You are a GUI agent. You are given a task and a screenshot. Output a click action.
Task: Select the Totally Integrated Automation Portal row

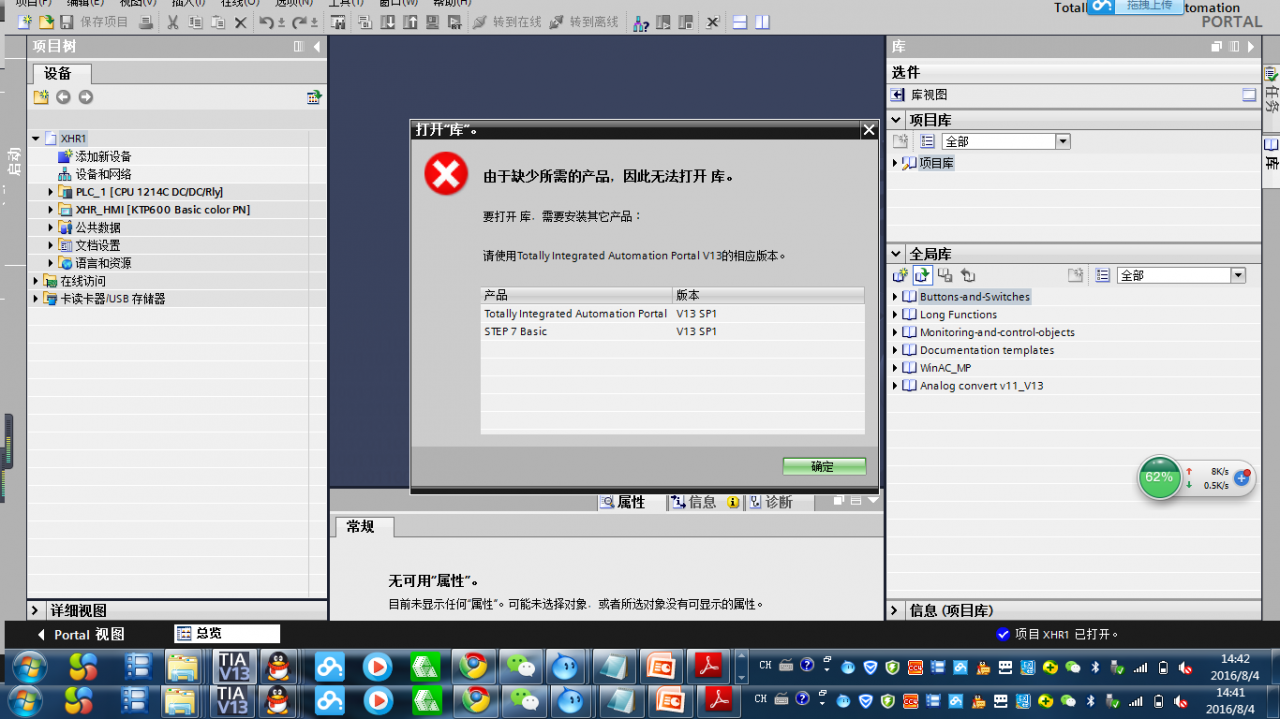pyautogui.click(x=672, y=314)
